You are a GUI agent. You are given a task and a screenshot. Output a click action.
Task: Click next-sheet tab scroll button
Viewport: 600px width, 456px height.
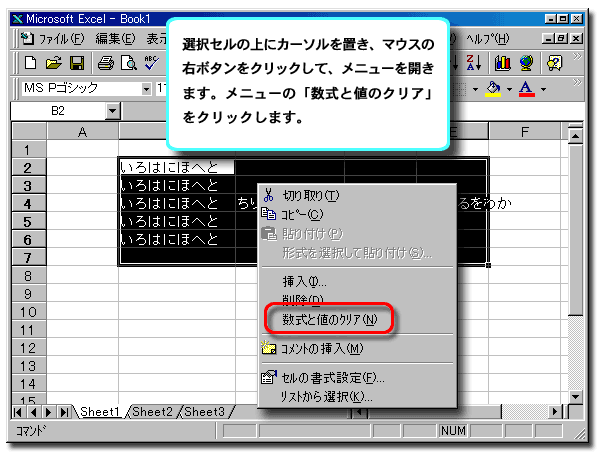tap(49, 412)
